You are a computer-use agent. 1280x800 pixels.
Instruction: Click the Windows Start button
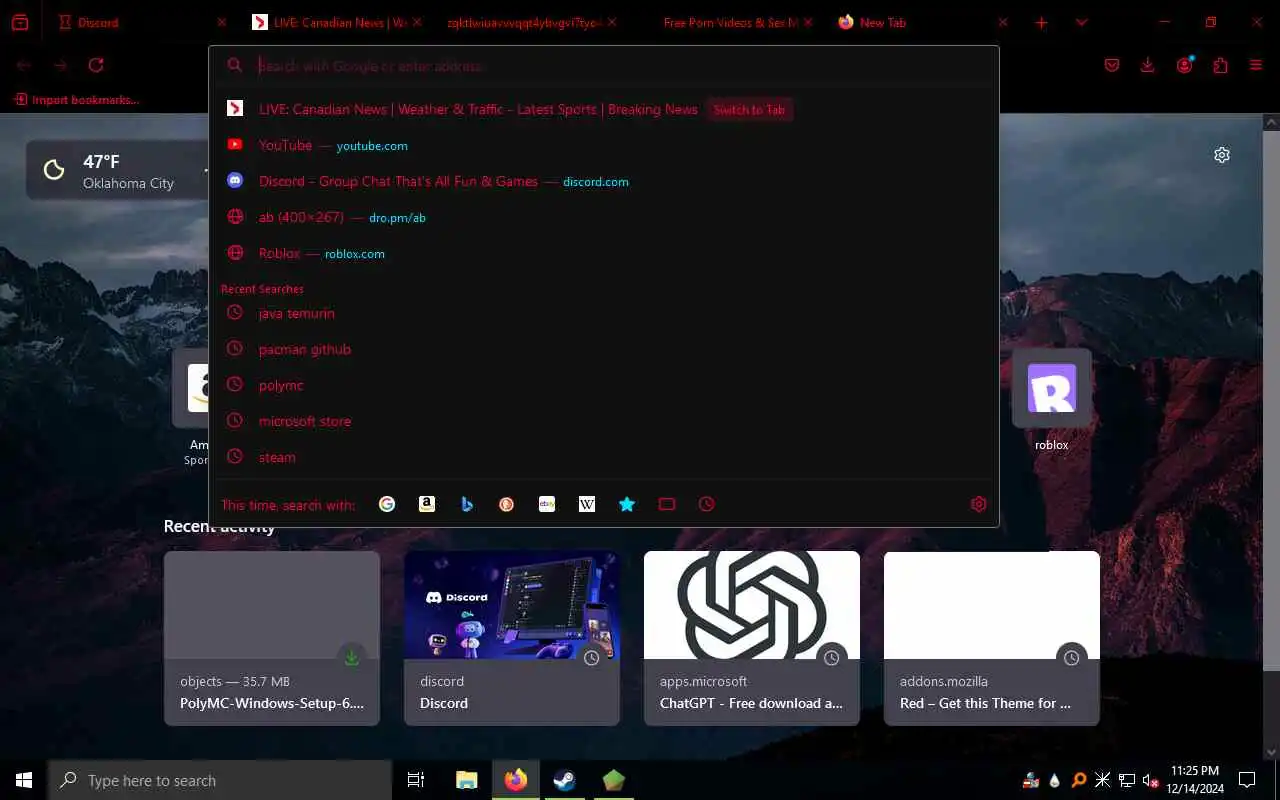coord(24,780)
